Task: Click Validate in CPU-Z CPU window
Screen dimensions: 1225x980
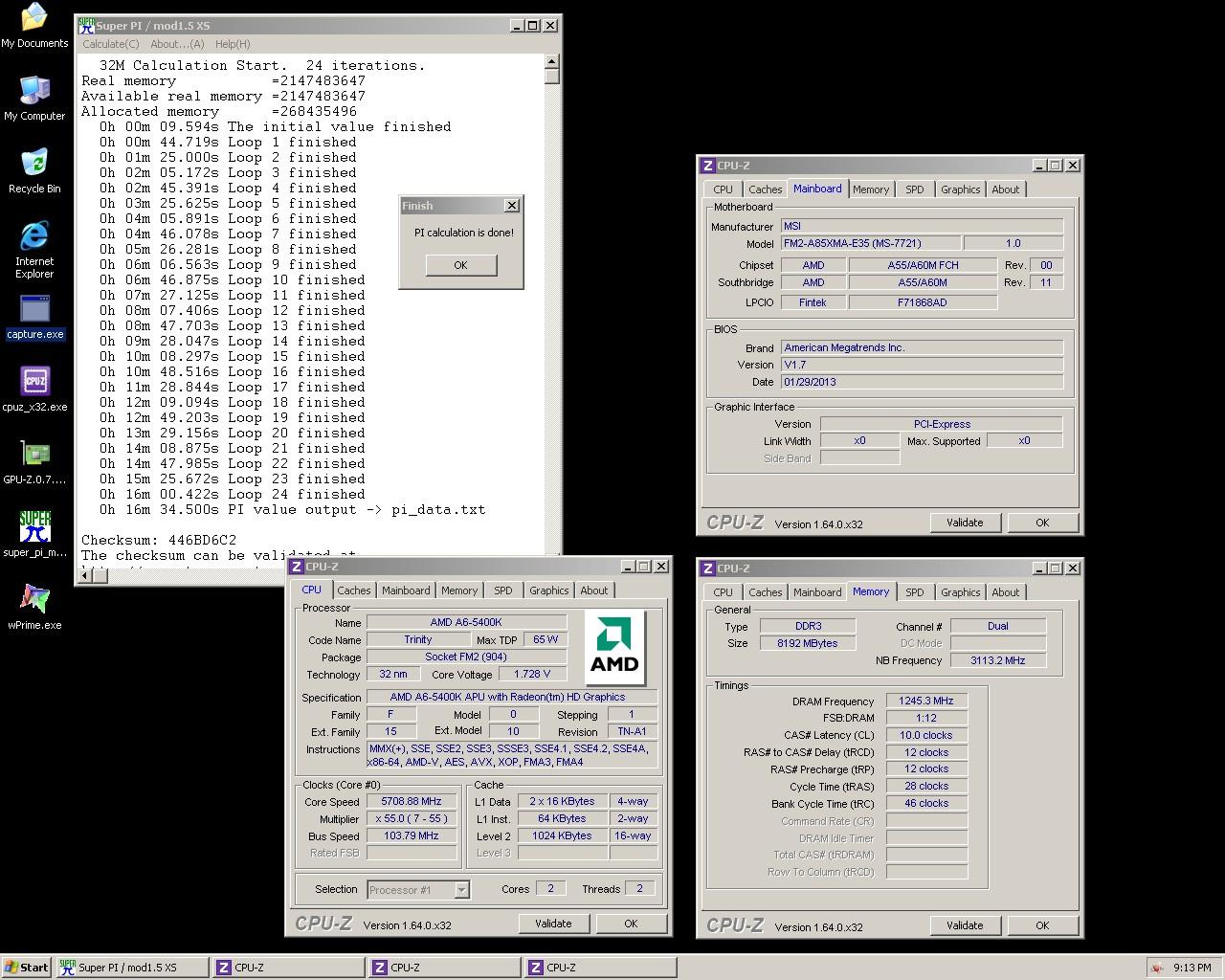Action: [x=553, y=924]
